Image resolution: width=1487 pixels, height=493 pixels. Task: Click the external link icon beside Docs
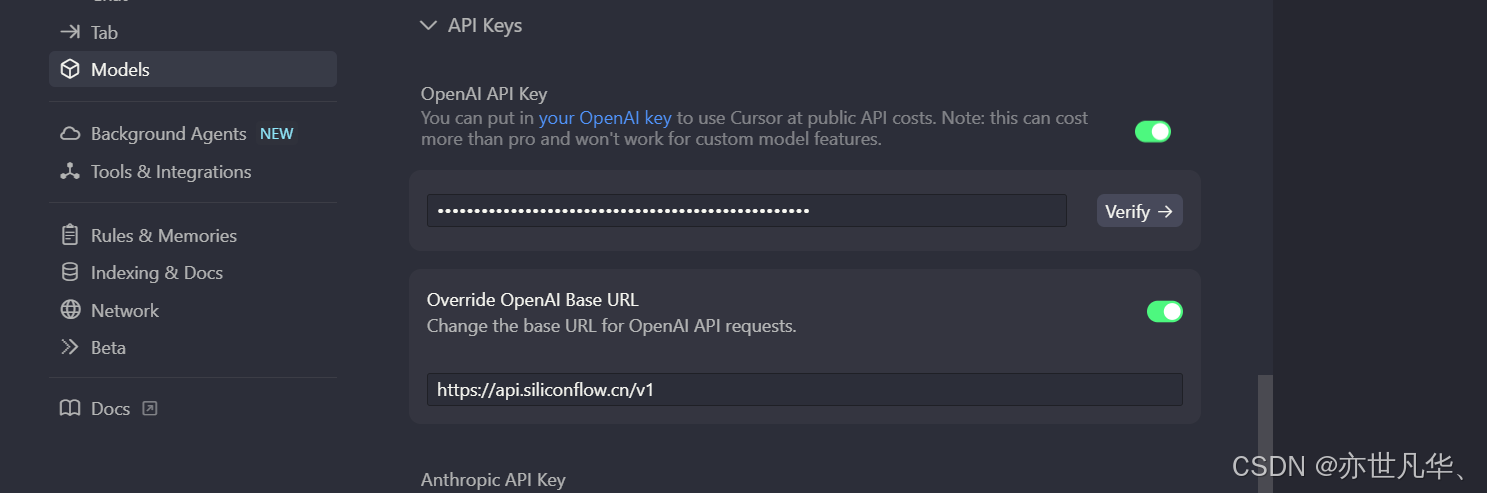[150, 408]
